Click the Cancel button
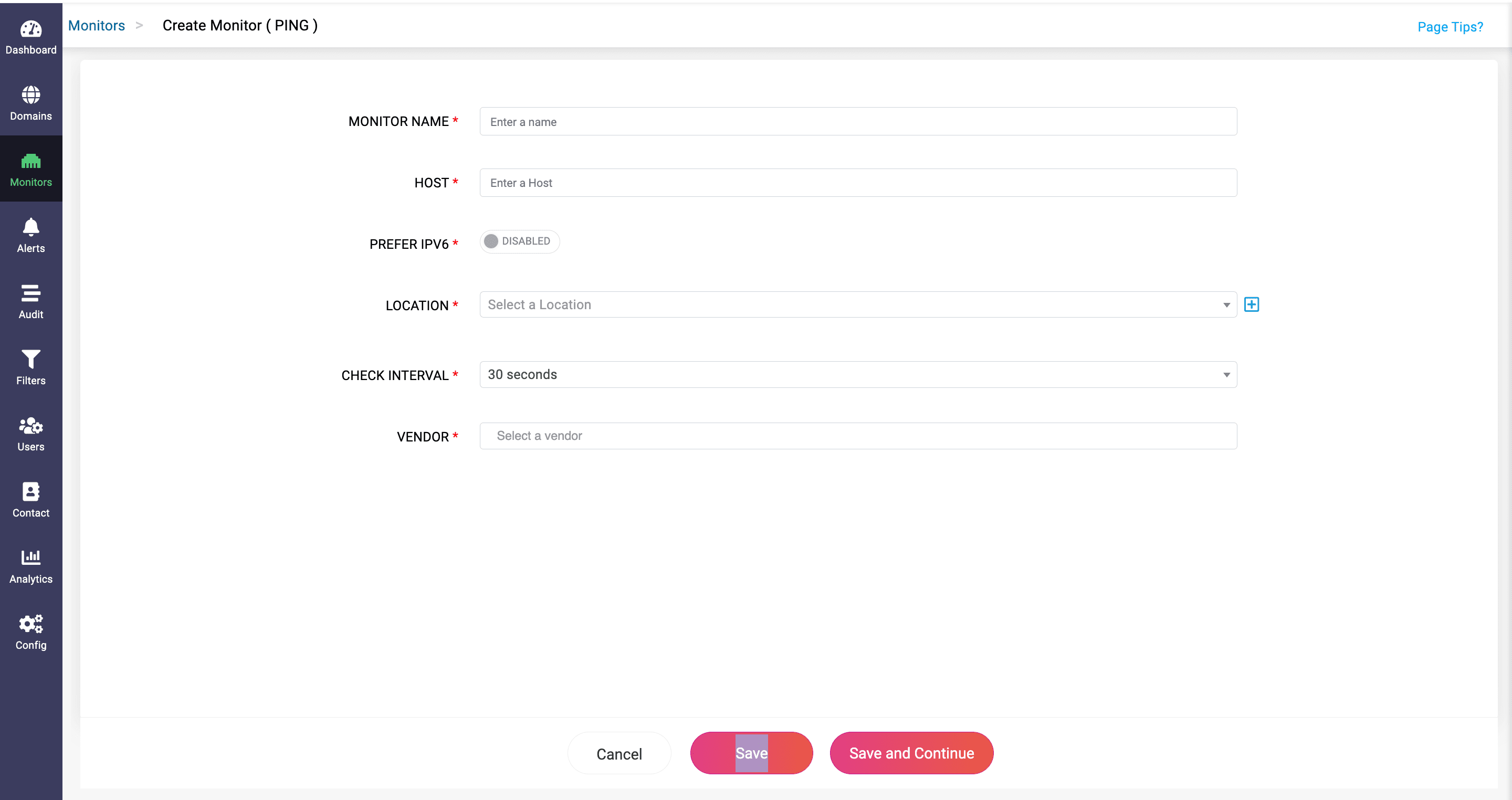The height and width of the screenshot is (800, 1512). (x=618, y=754)
